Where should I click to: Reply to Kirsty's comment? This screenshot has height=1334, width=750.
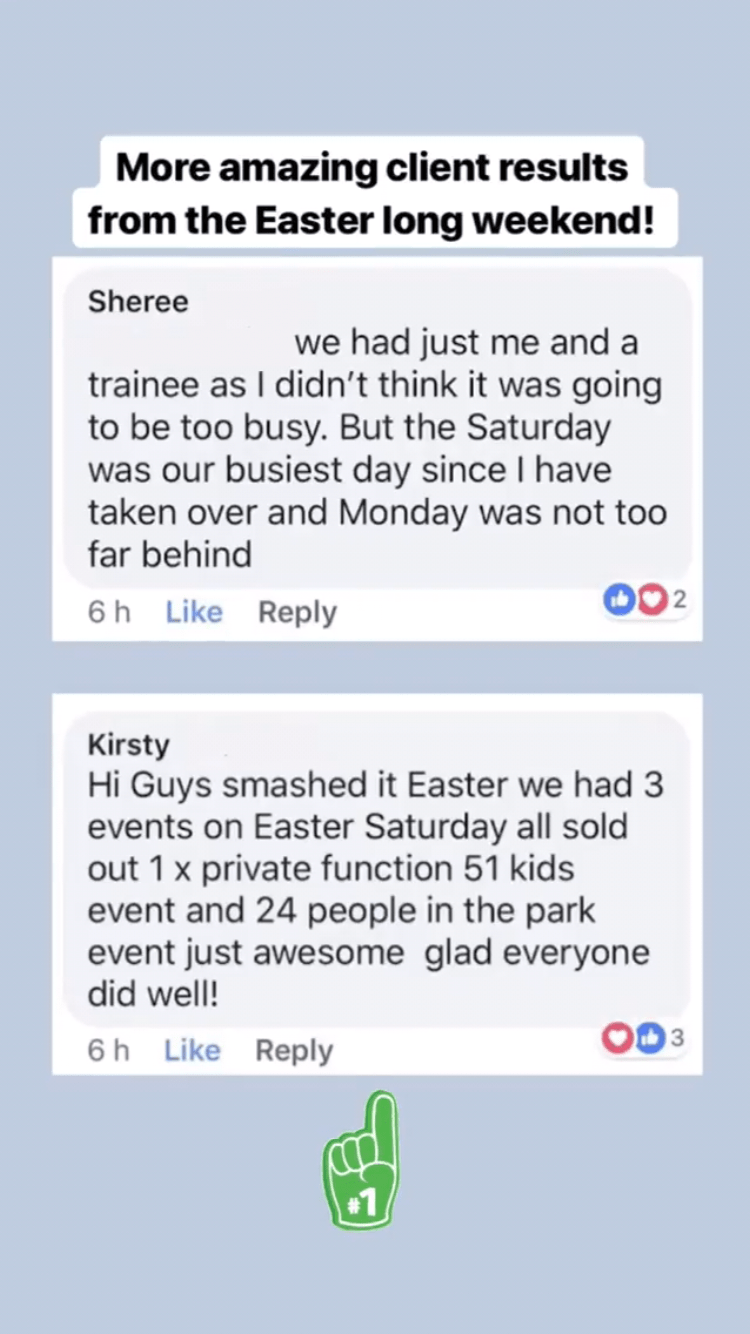tap(294, 1050)
